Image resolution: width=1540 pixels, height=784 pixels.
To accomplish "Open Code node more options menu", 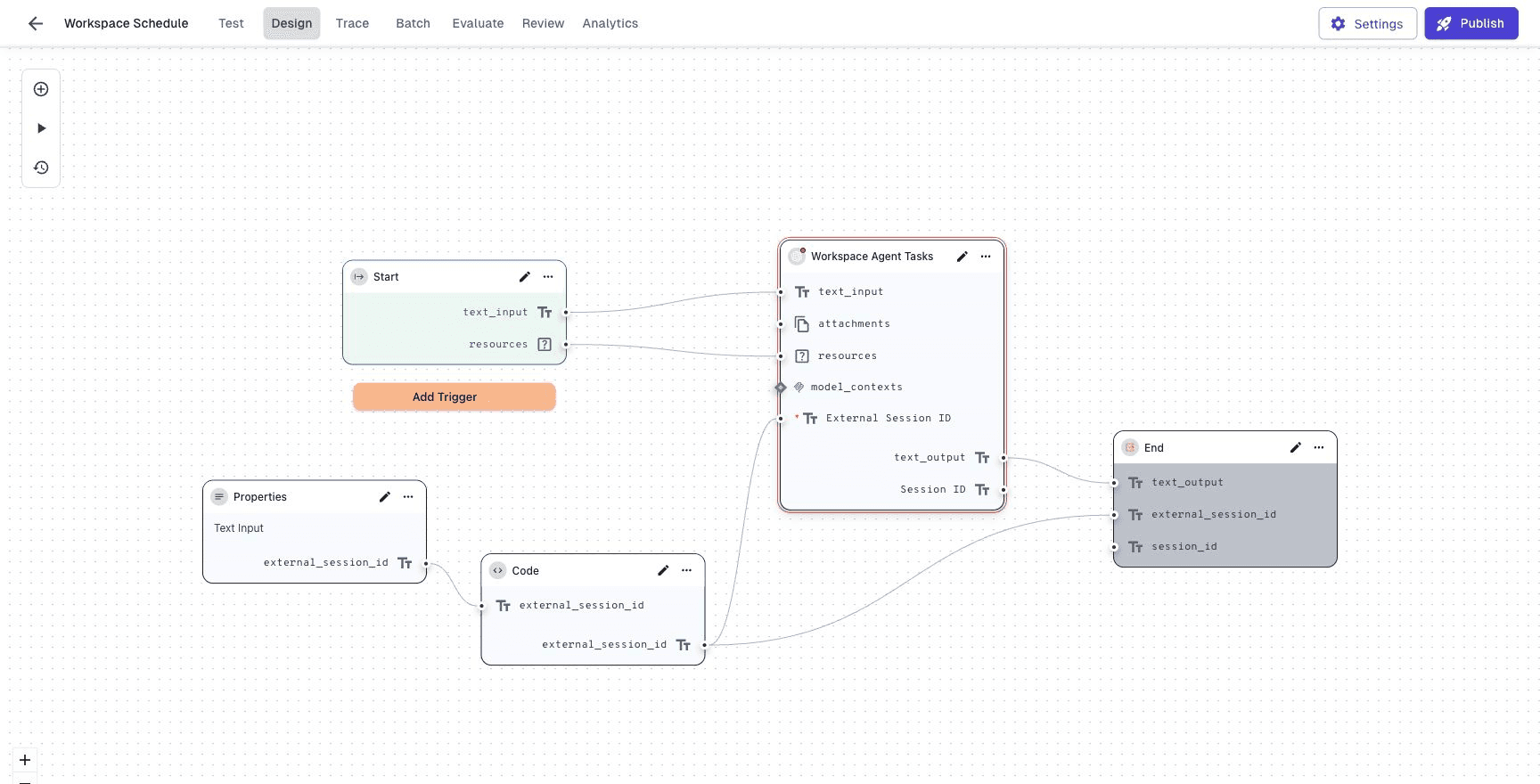I will pyautogui.click(x=686, y=571).
